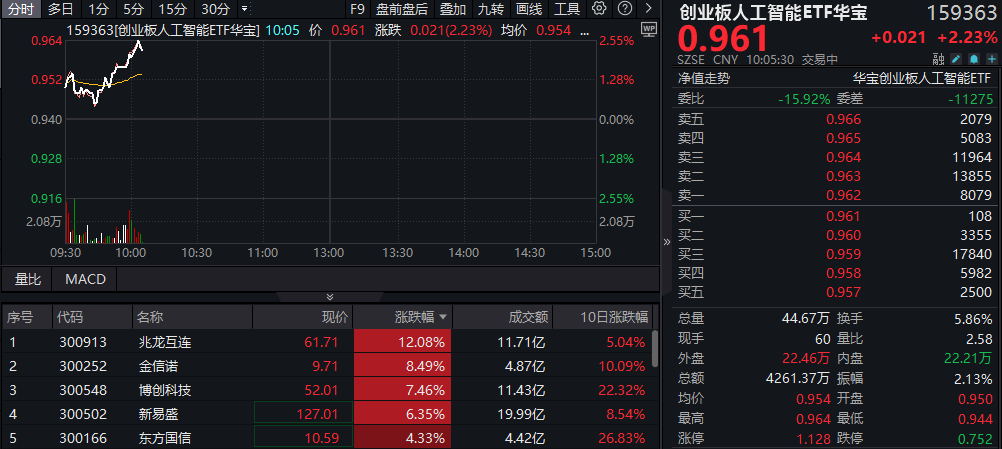
Task: Click the 涨停 limit-up price 1.128
Action: pyautogui.click(x=813, y=439)
